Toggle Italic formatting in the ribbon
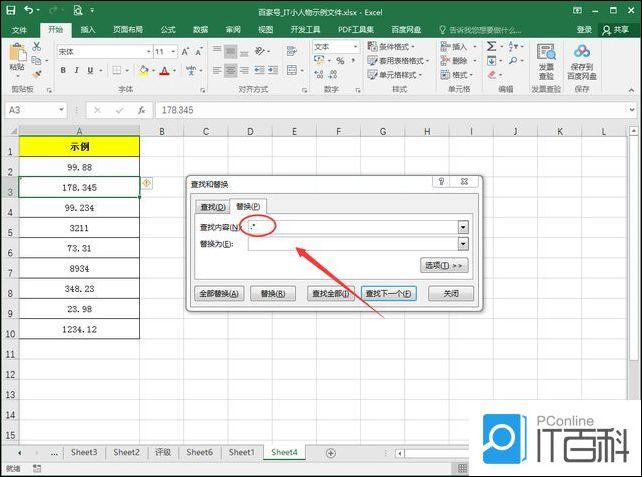642x477 pixels. (x=76, y=70)
